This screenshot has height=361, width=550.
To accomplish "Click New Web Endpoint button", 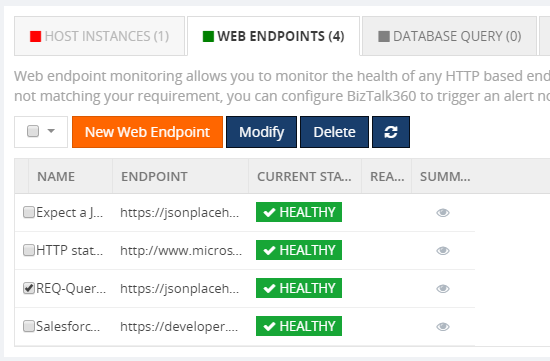I will [x=147, y=132].
